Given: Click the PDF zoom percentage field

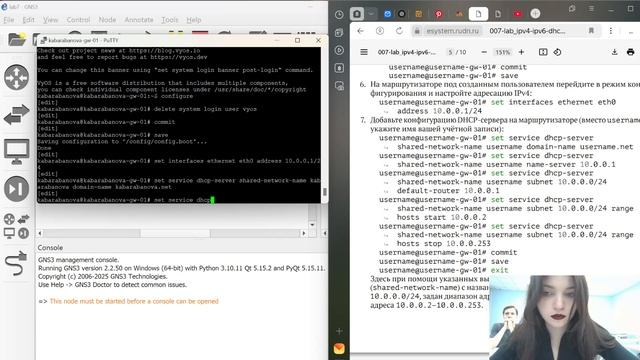Looking at the screenshot, I should pos(502,52).
